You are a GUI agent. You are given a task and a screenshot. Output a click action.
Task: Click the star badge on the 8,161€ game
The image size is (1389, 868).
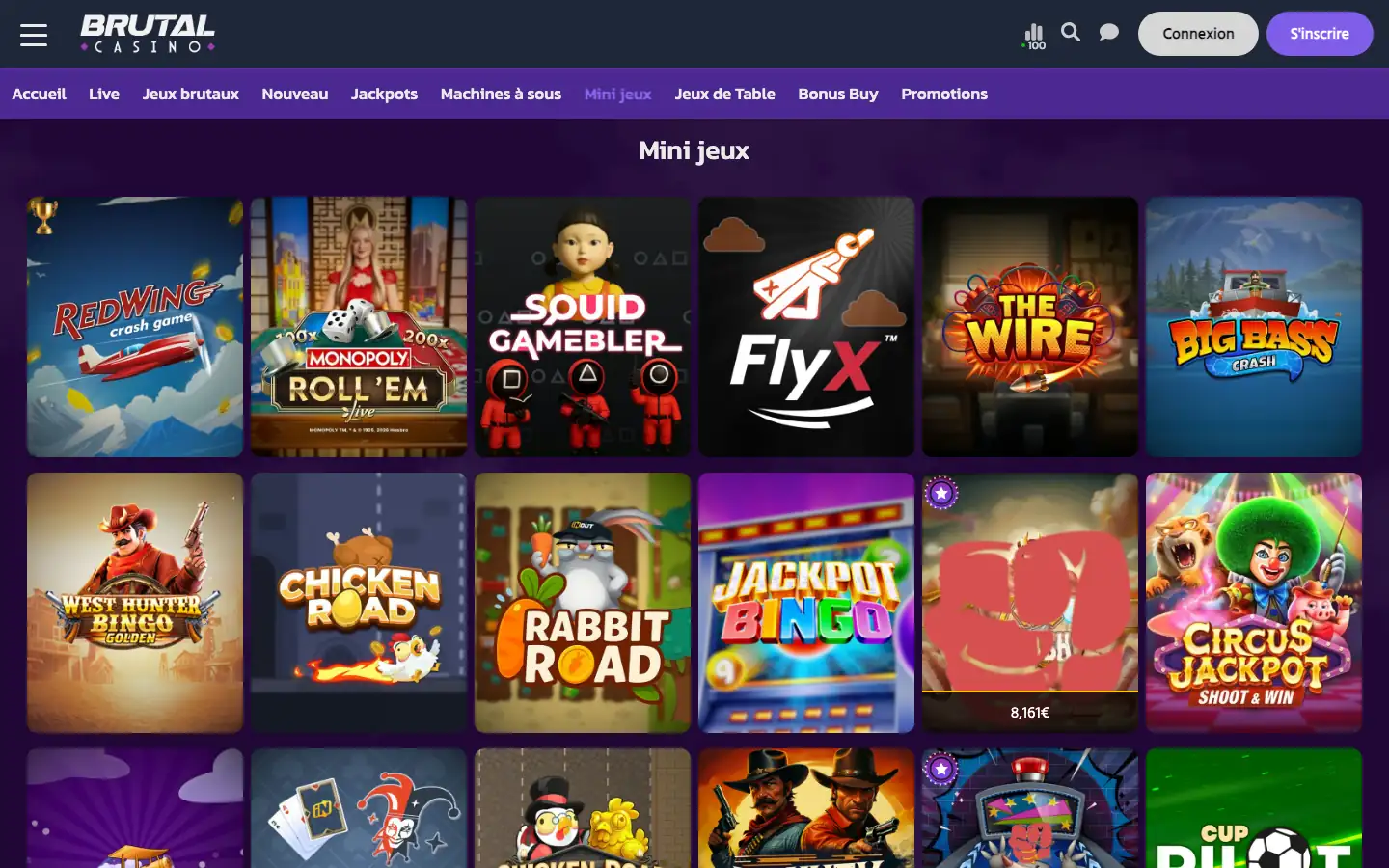941,493
